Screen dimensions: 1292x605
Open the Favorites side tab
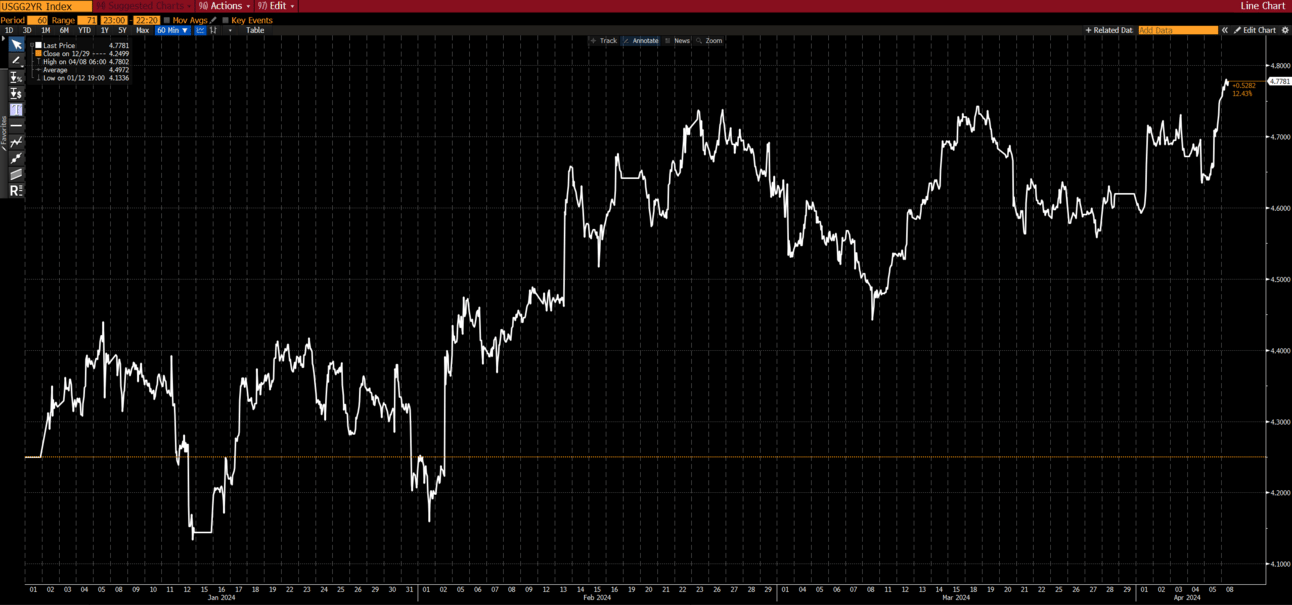click(4, 133)
